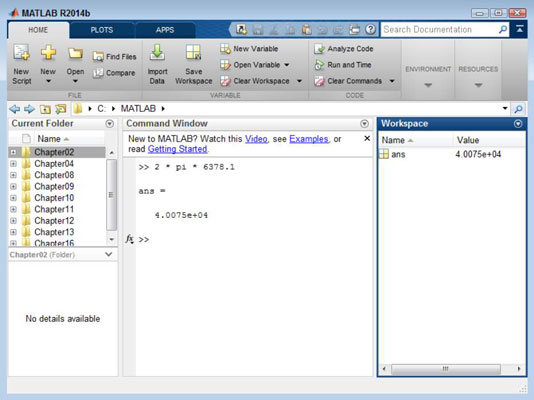Viewport: 534px width, 400px height.
Task: Click Find Files
Action: click(x=114, y=57)
